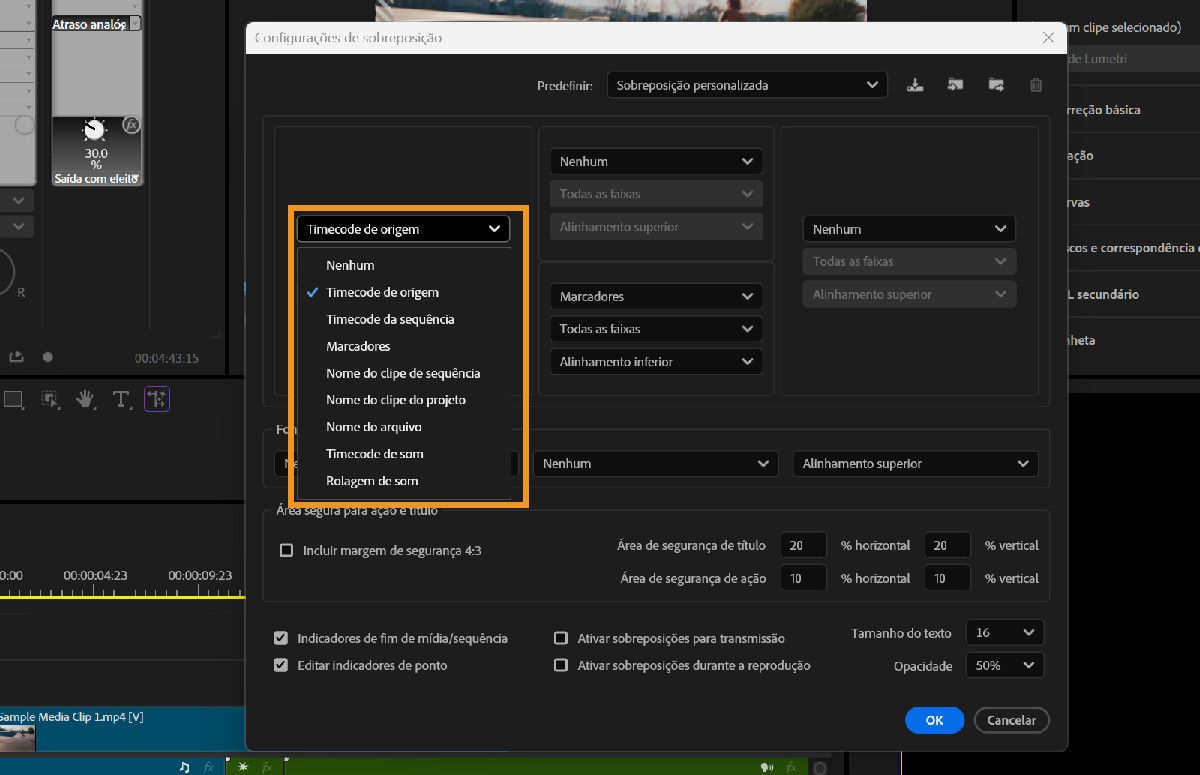Select the Type (T) tool
This screenshot has height=775, width=1200.
(121, 400)
